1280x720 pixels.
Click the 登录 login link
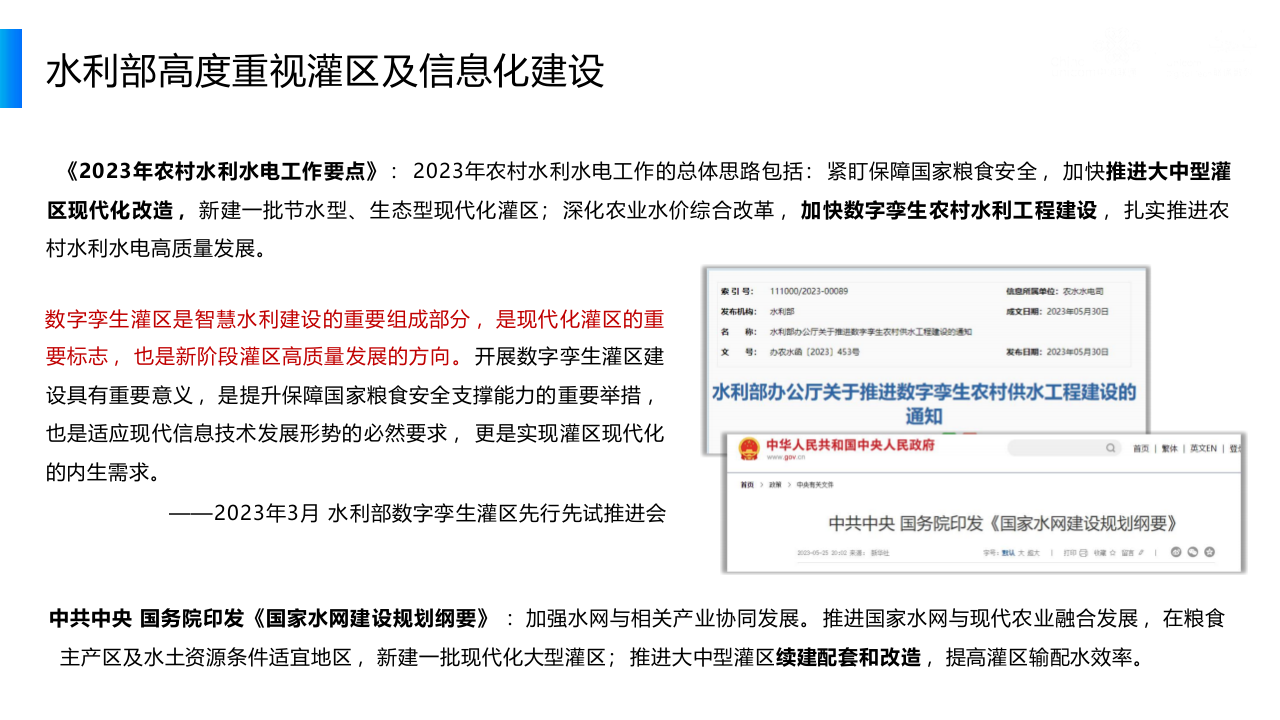pyautogui.click(x=1237, y=448)
